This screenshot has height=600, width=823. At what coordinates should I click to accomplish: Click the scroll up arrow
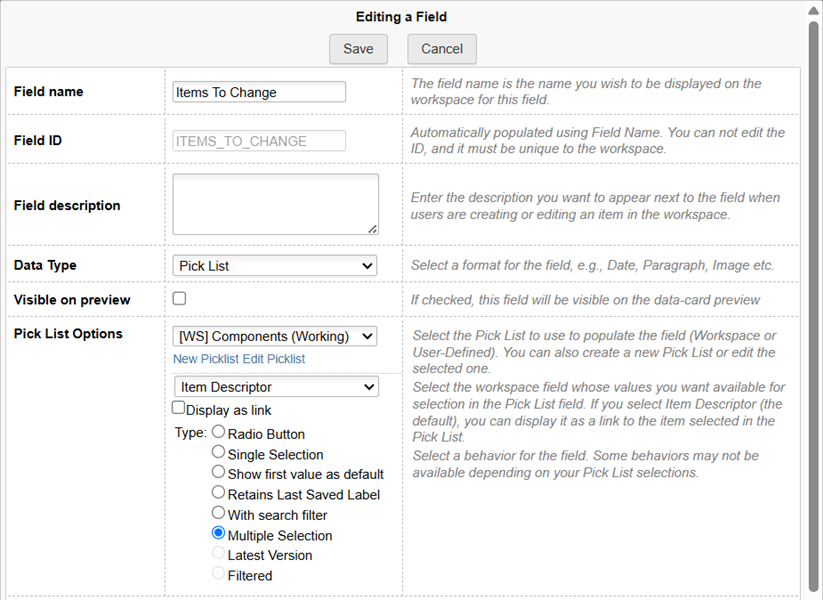[x=813, y=10]
